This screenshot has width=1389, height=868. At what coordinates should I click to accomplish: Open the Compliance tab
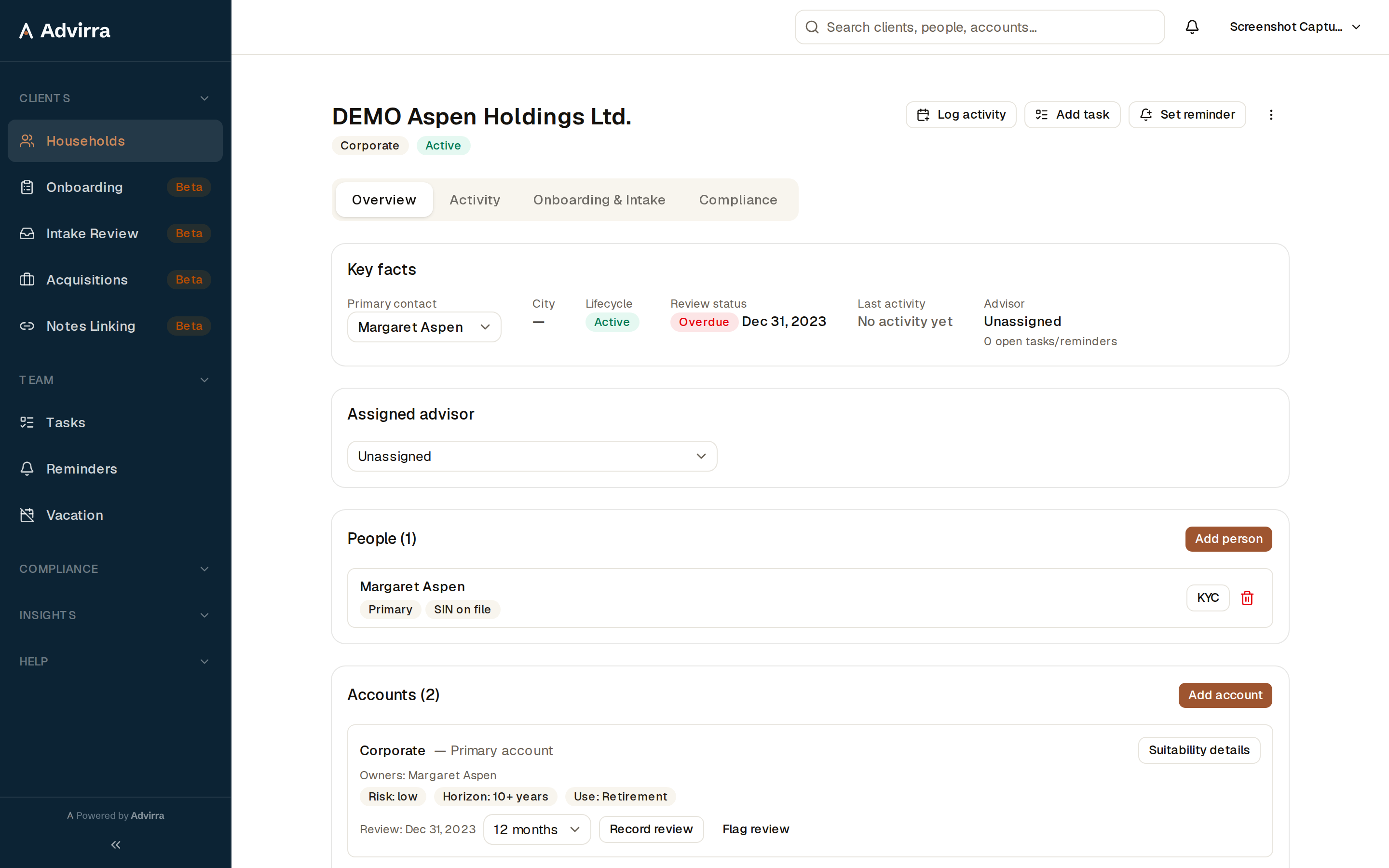pos(738,200)
